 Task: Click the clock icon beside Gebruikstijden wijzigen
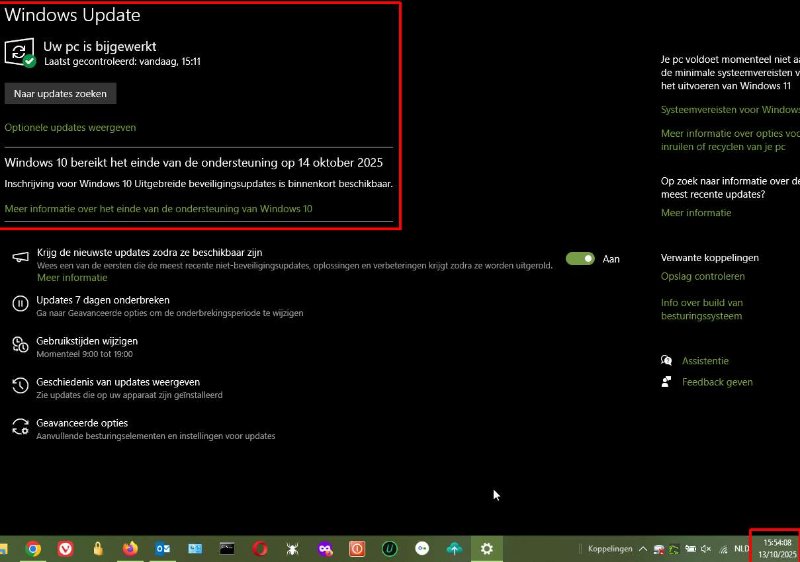coord(20,345)
